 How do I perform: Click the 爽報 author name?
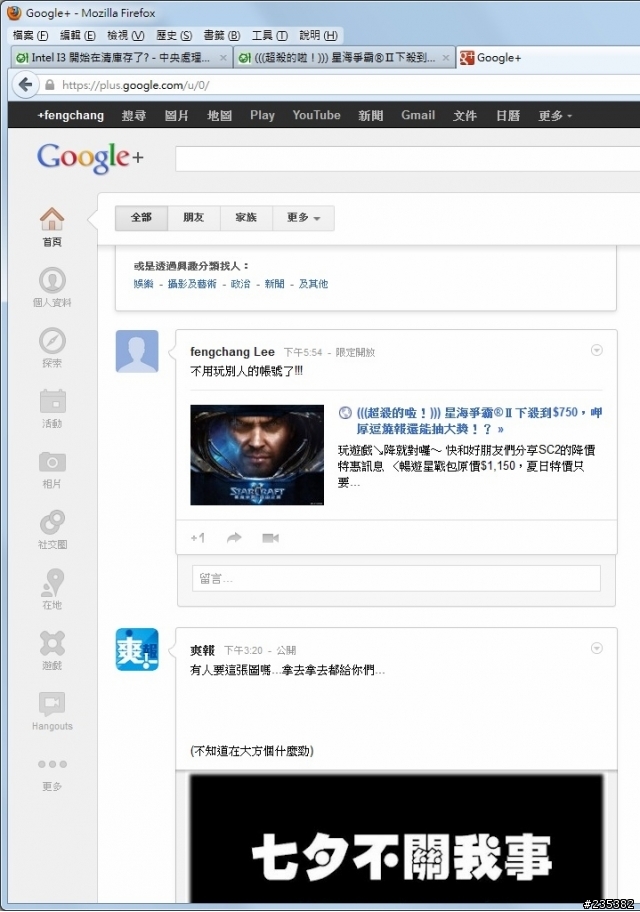(x=202, y=650)
